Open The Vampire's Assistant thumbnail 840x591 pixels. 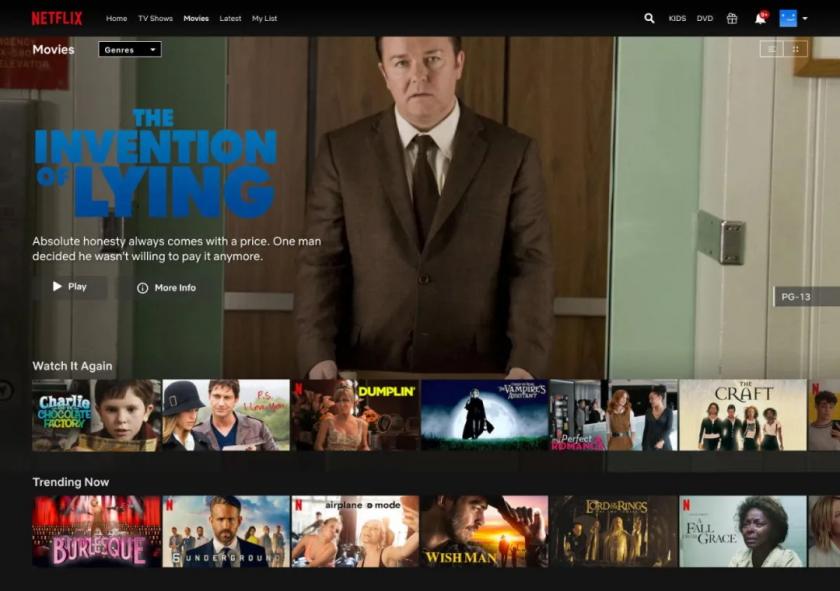pos(485,415)
